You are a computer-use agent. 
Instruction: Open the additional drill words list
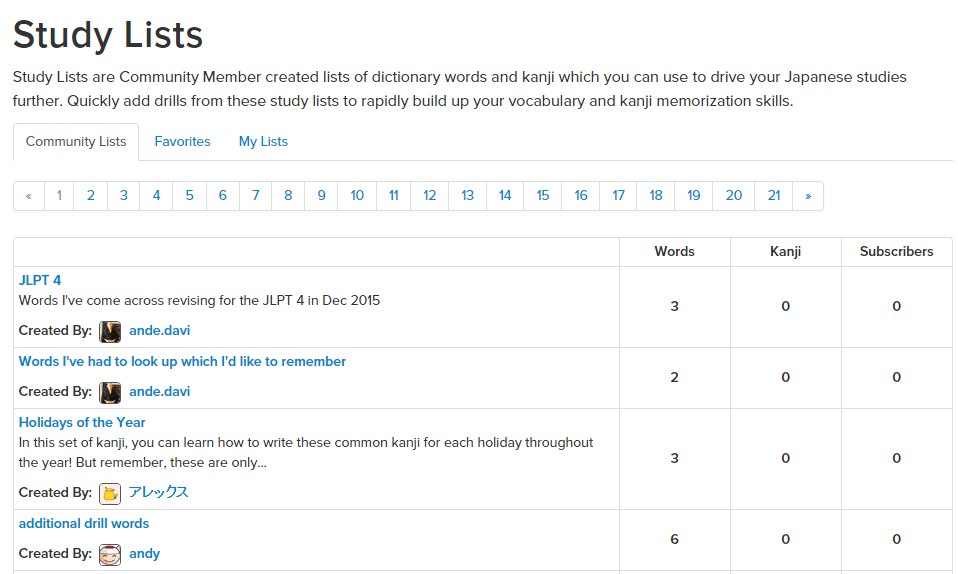(84, 524)
